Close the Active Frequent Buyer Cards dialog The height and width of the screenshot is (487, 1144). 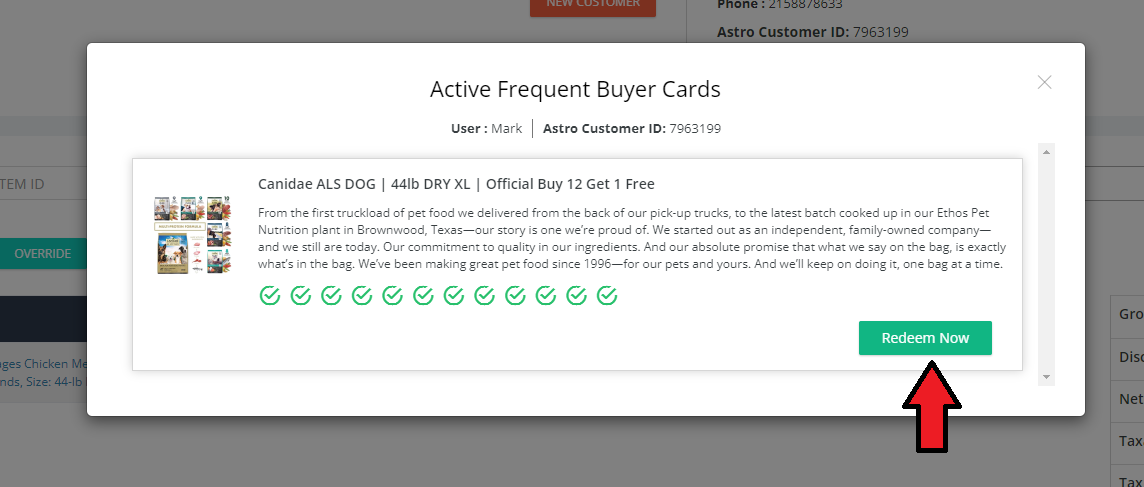pyautogui.click(x=1045, y=82)
